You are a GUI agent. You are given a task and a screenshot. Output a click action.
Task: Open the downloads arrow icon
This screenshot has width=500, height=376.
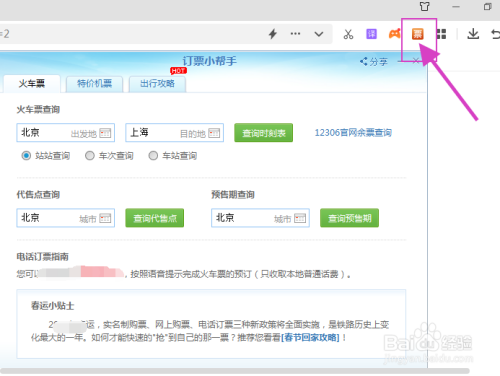coord(473,34)
